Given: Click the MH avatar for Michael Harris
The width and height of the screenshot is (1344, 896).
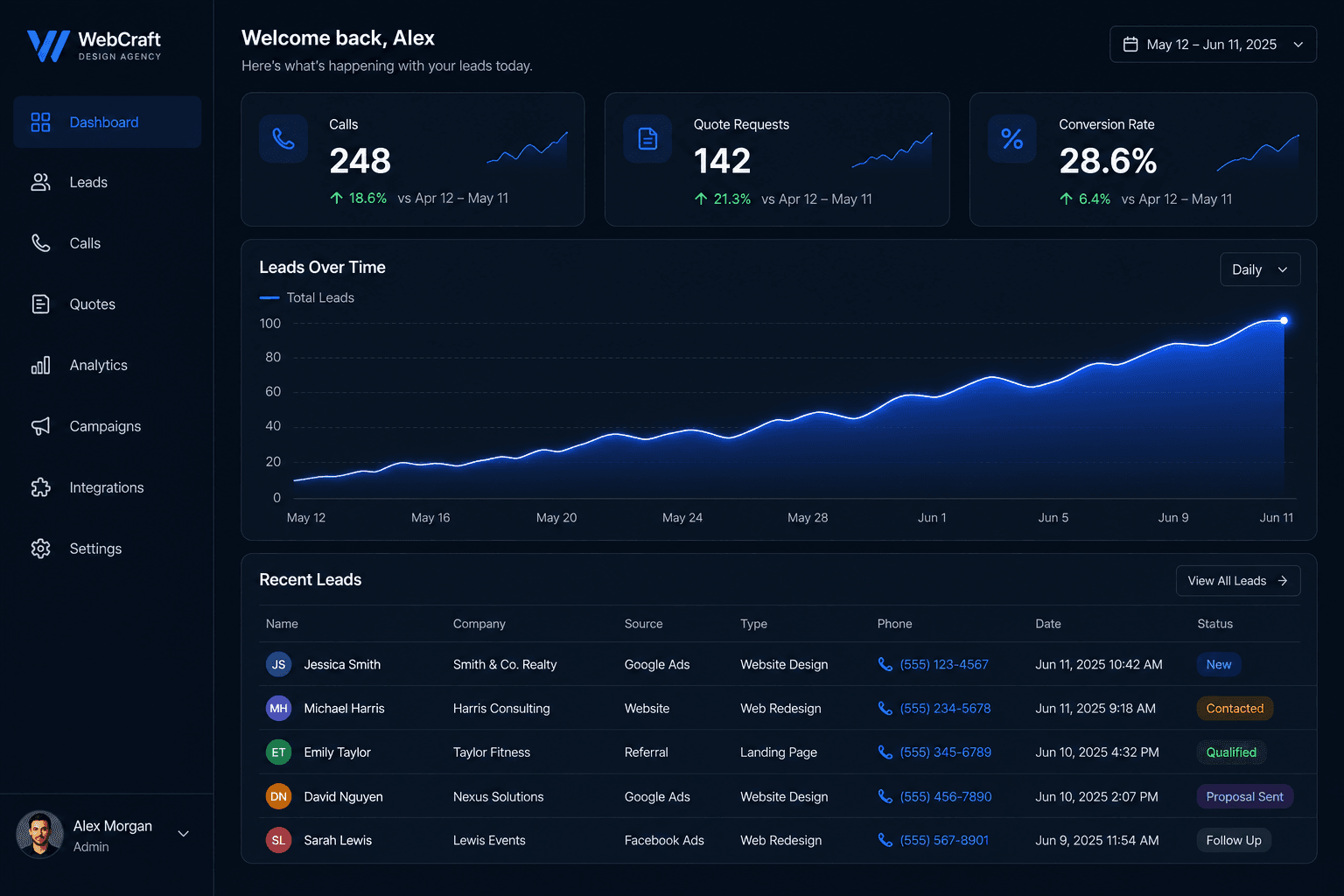Looking at the screenshot, I should pyautogui.click(x=278, y=708).
